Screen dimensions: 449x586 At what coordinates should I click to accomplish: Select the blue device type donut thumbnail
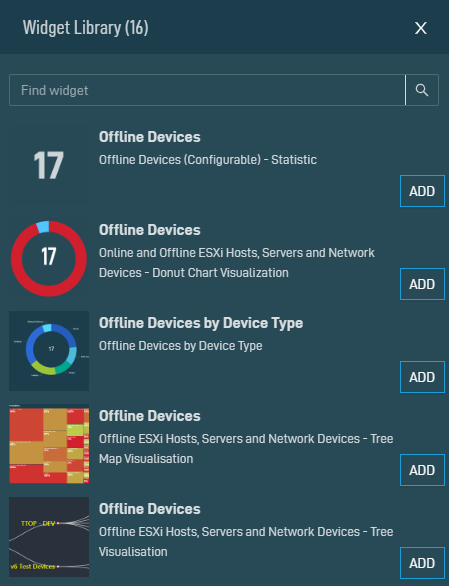[x=49, y=351]
